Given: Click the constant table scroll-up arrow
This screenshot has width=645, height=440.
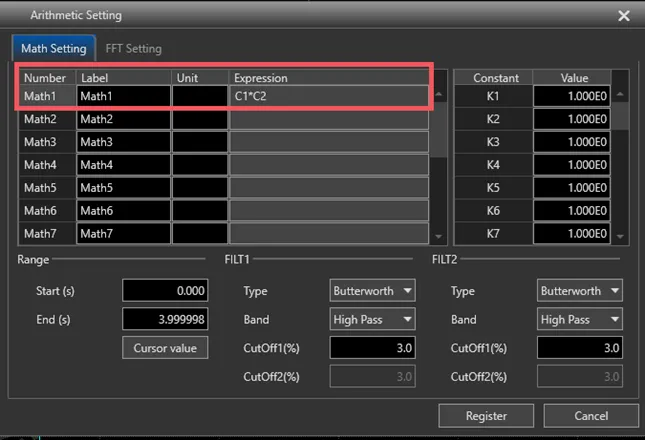Looking at the screenshot, I should [620, 95].
